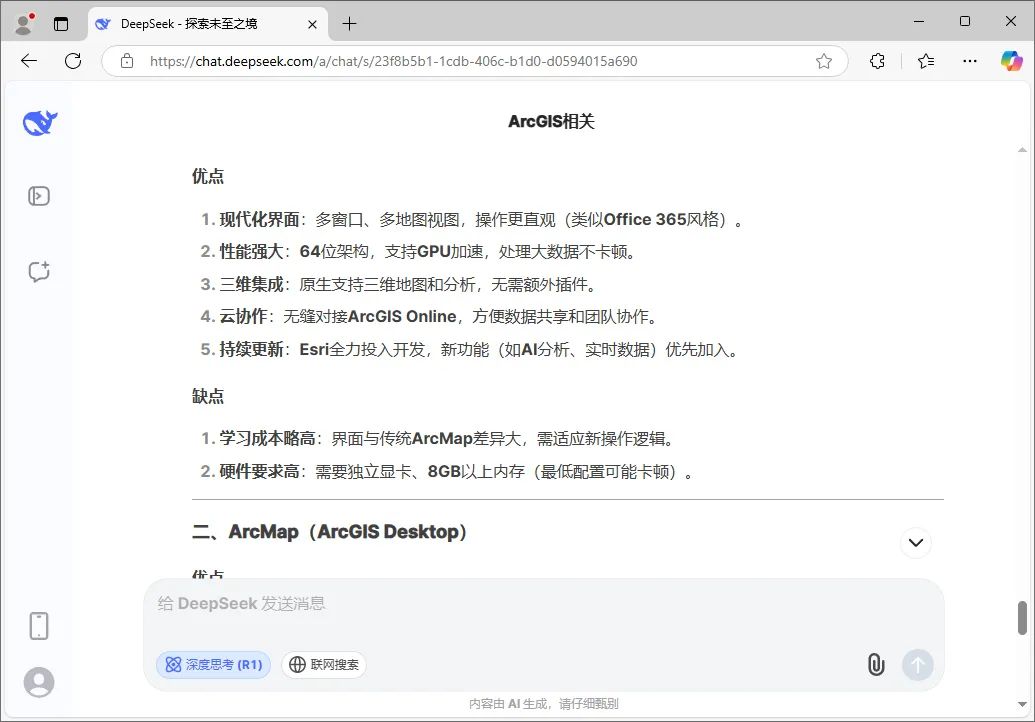1035x722 pixels.
Task: Expand the ArcMap section chevron
Action: click(915, 542)
